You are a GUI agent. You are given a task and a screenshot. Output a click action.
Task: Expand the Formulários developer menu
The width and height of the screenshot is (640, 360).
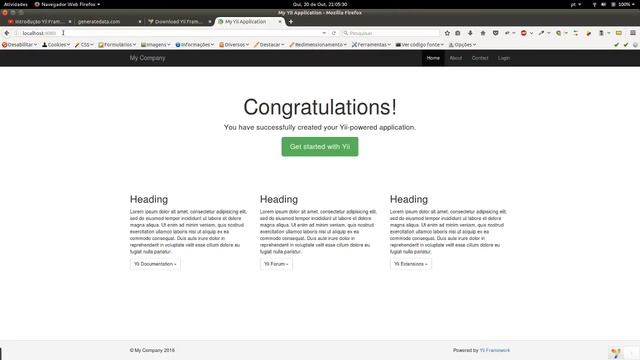pyautogui.click(x=117, y=44)
